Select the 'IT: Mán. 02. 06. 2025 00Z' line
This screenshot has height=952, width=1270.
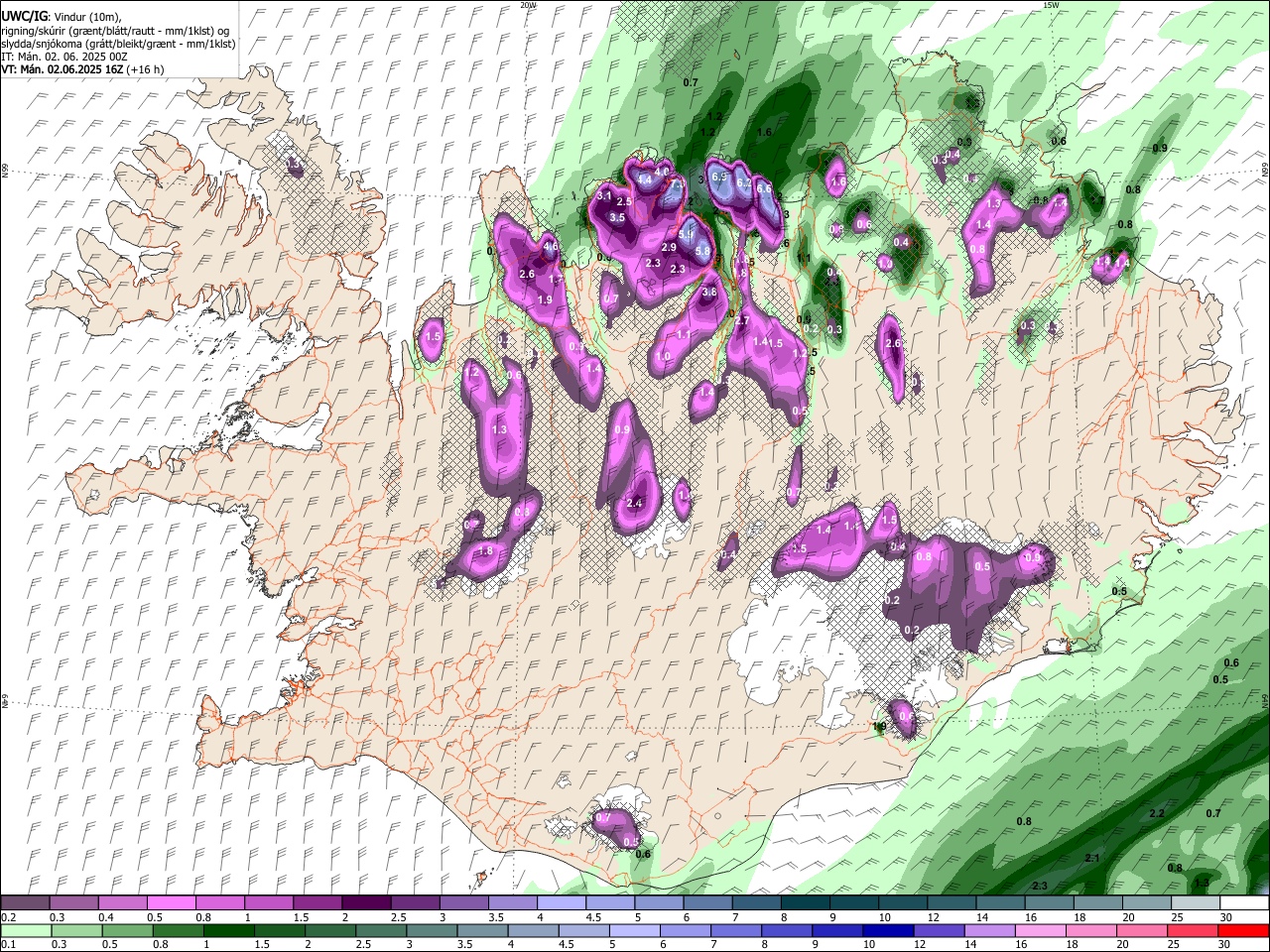coord(64,57)
